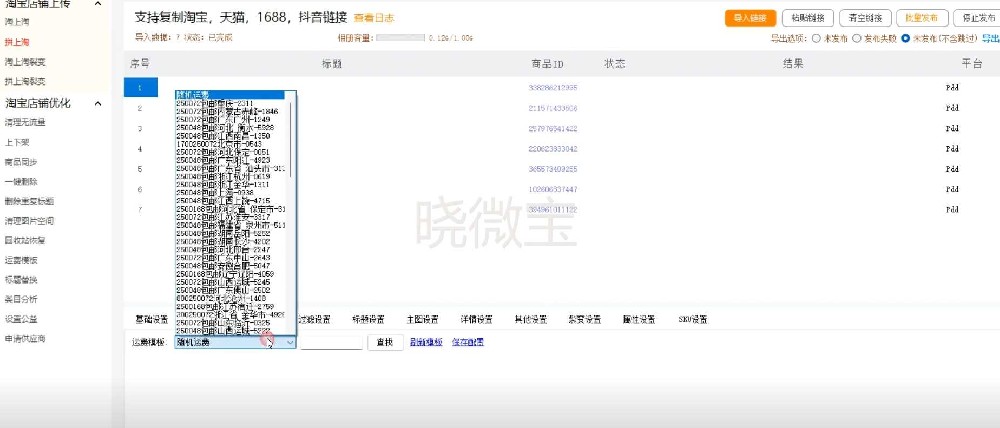
Task: Select the highlighted row number 1 cell
Action: point(140,87)
